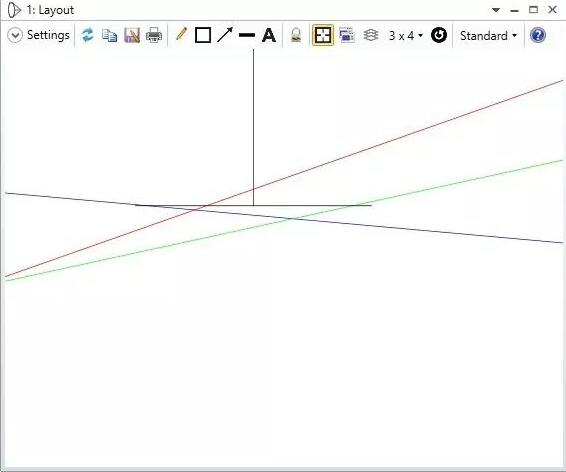Viewport: 566px width, 472px height.
Task: Open the 3 x 4 grid dropdown
Action: (x=405, y=35)
